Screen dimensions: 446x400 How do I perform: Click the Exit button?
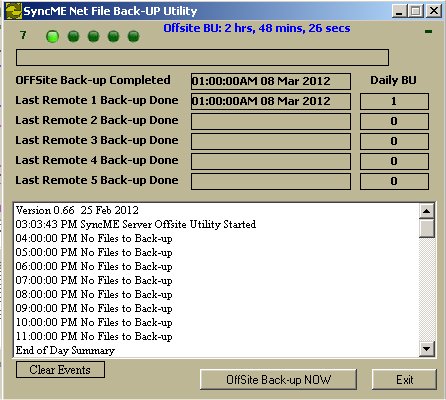404,379
